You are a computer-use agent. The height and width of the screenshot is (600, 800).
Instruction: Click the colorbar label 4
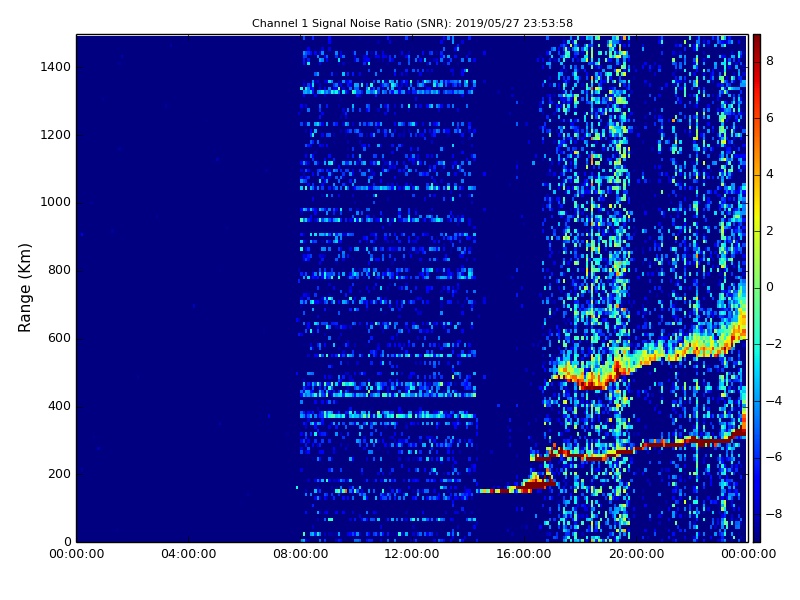(x=770, y=174)
